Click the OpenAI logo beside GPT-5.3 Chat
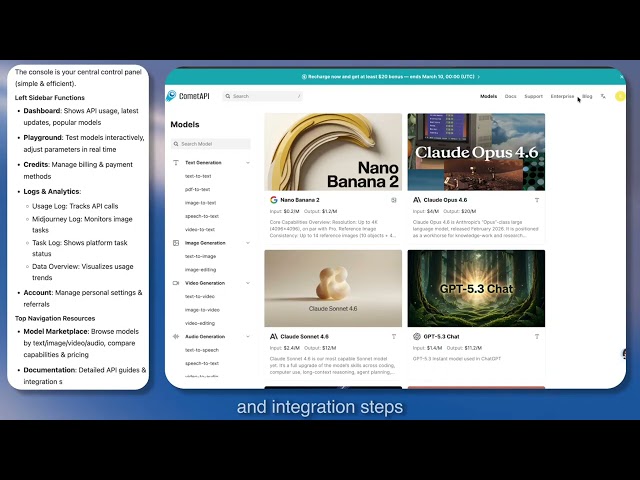This screenshot has width=640, height=480. [417, 336]
